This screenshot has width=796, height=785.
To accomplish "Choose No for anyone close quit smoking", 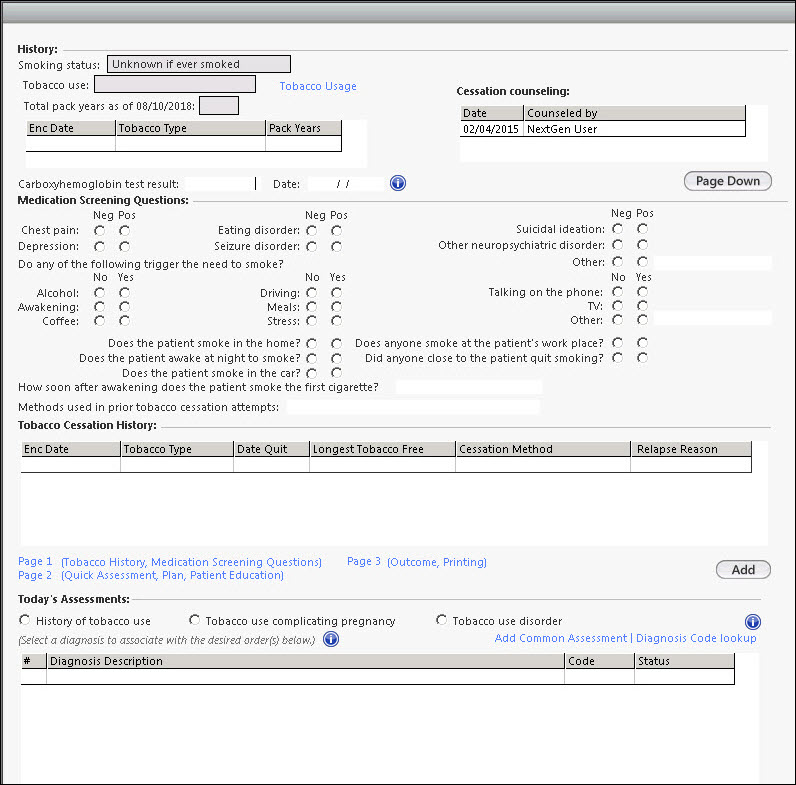I will (x=617, y=358).
